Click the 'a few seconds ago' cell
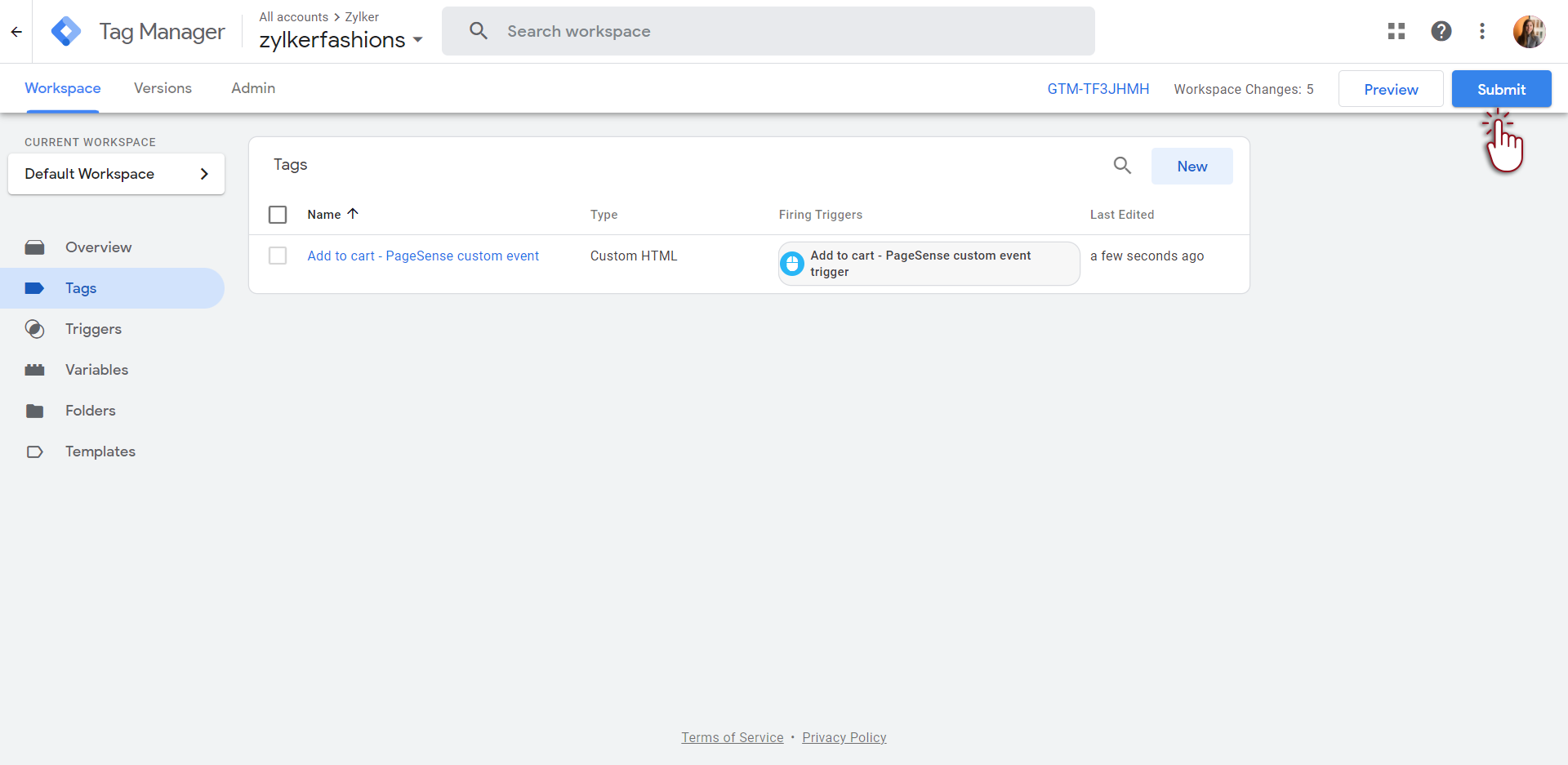The image size is (1568, 765). tap(1147, 256)
